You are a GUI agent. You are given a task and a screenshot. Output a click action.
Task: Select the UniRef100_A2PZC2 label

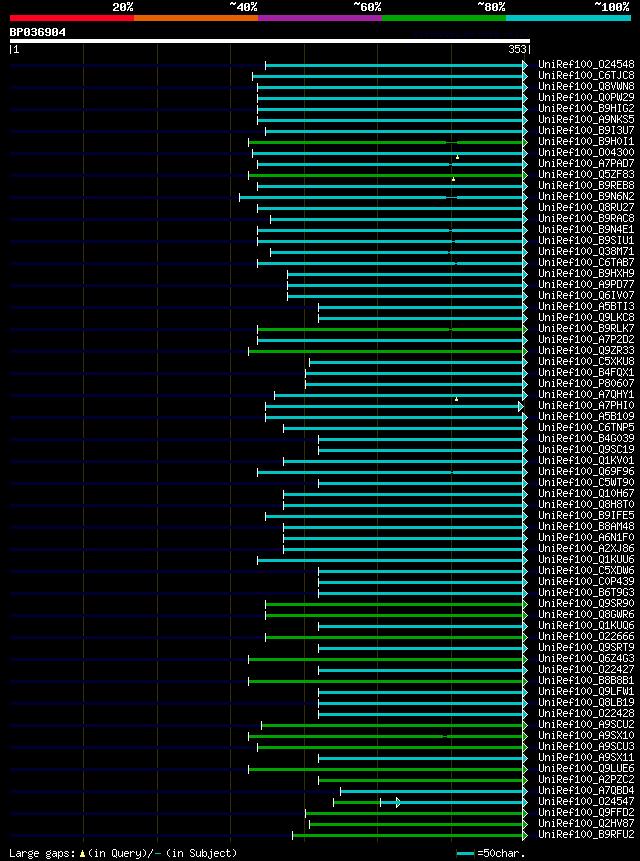coord(586,780)
